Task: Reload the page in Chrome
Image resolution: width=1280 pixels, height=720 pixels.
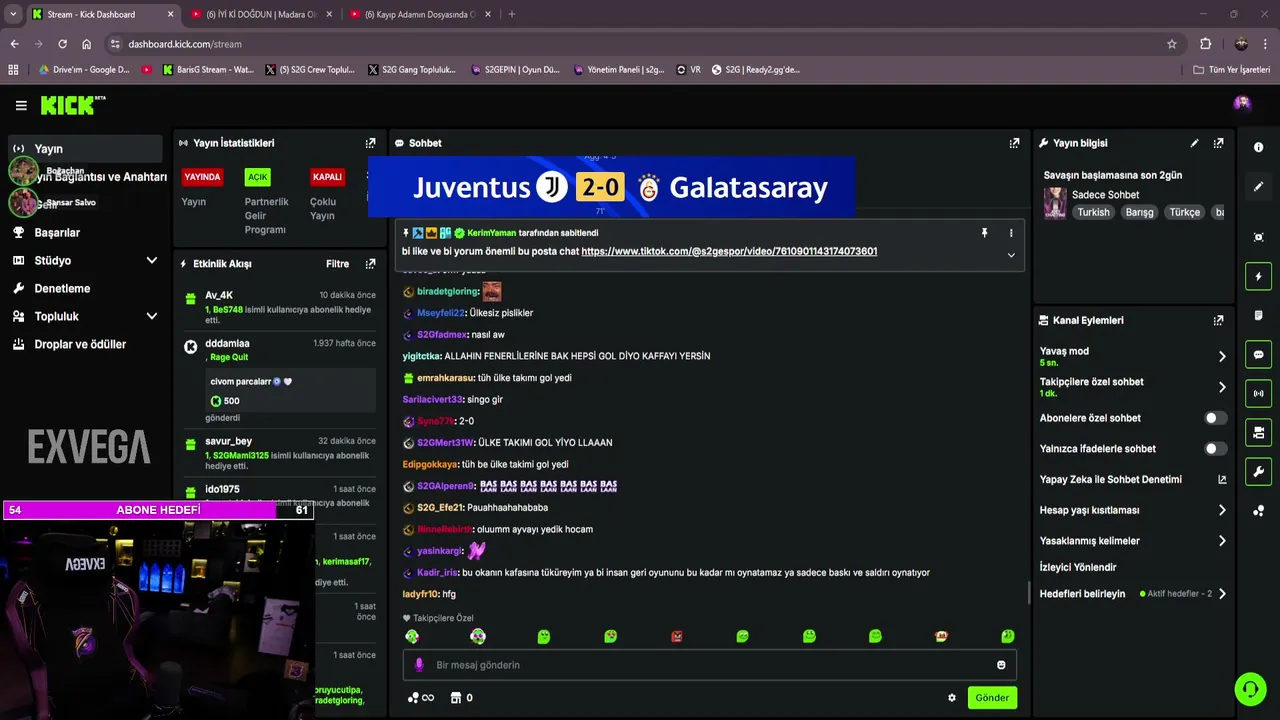Action: click(x=62, y=44)
